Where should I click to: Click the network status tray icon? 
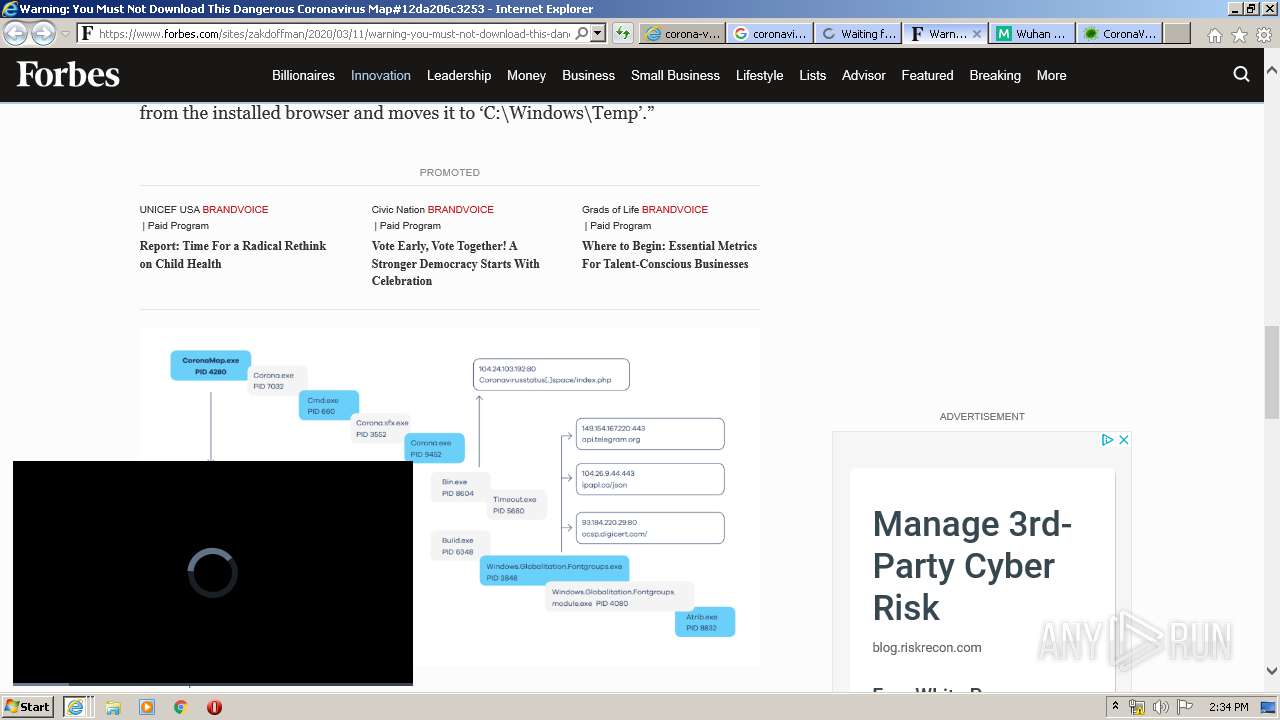tap(1137, 707)
